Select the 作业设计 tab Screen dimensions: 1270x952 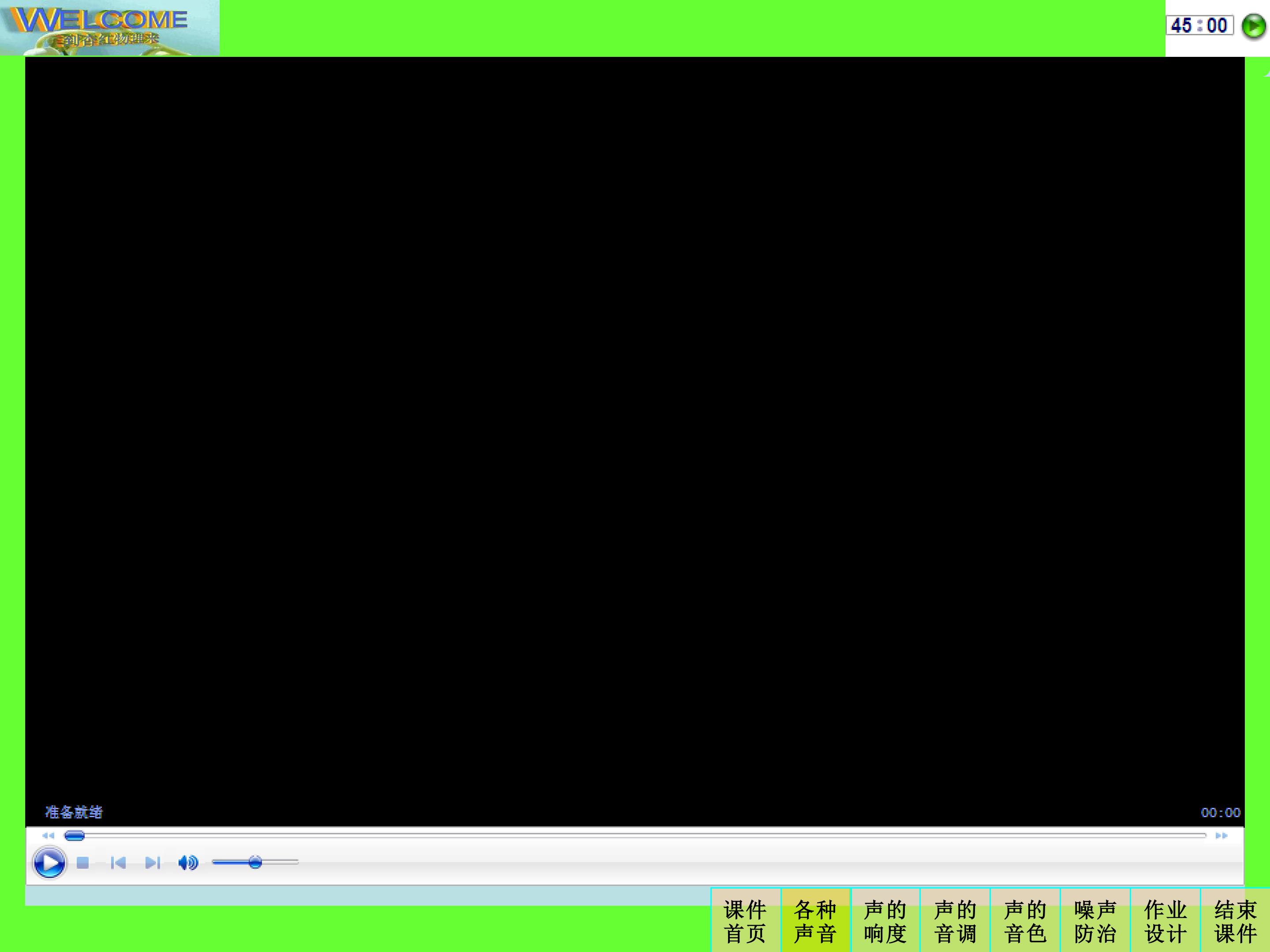click(1165, 921)
